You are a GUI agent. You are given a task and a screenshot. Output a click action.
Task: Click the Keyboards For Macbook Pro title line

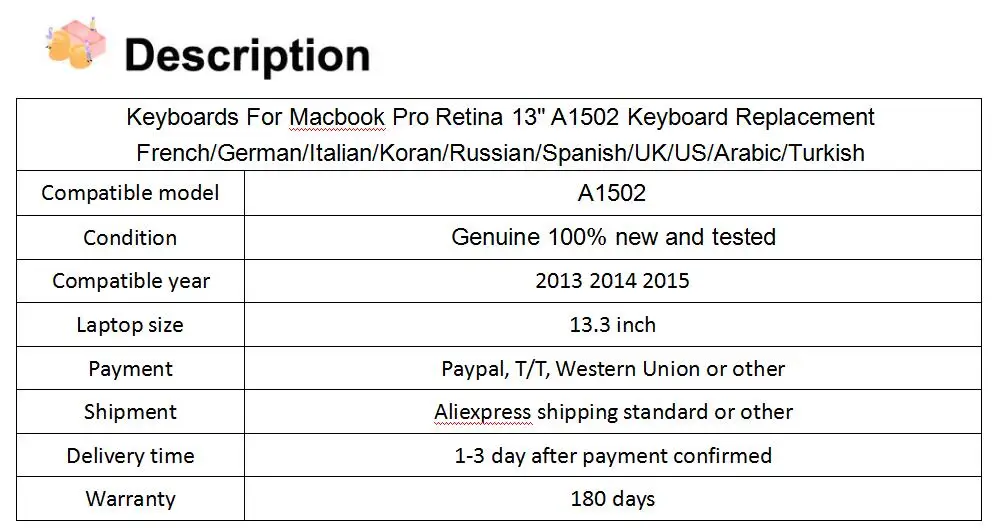[x=500, y=117]
